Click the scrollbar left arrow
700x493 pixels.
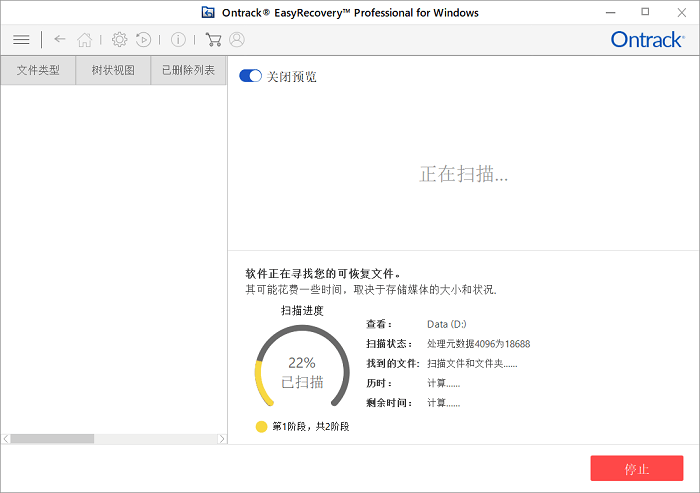coord(6,439)
